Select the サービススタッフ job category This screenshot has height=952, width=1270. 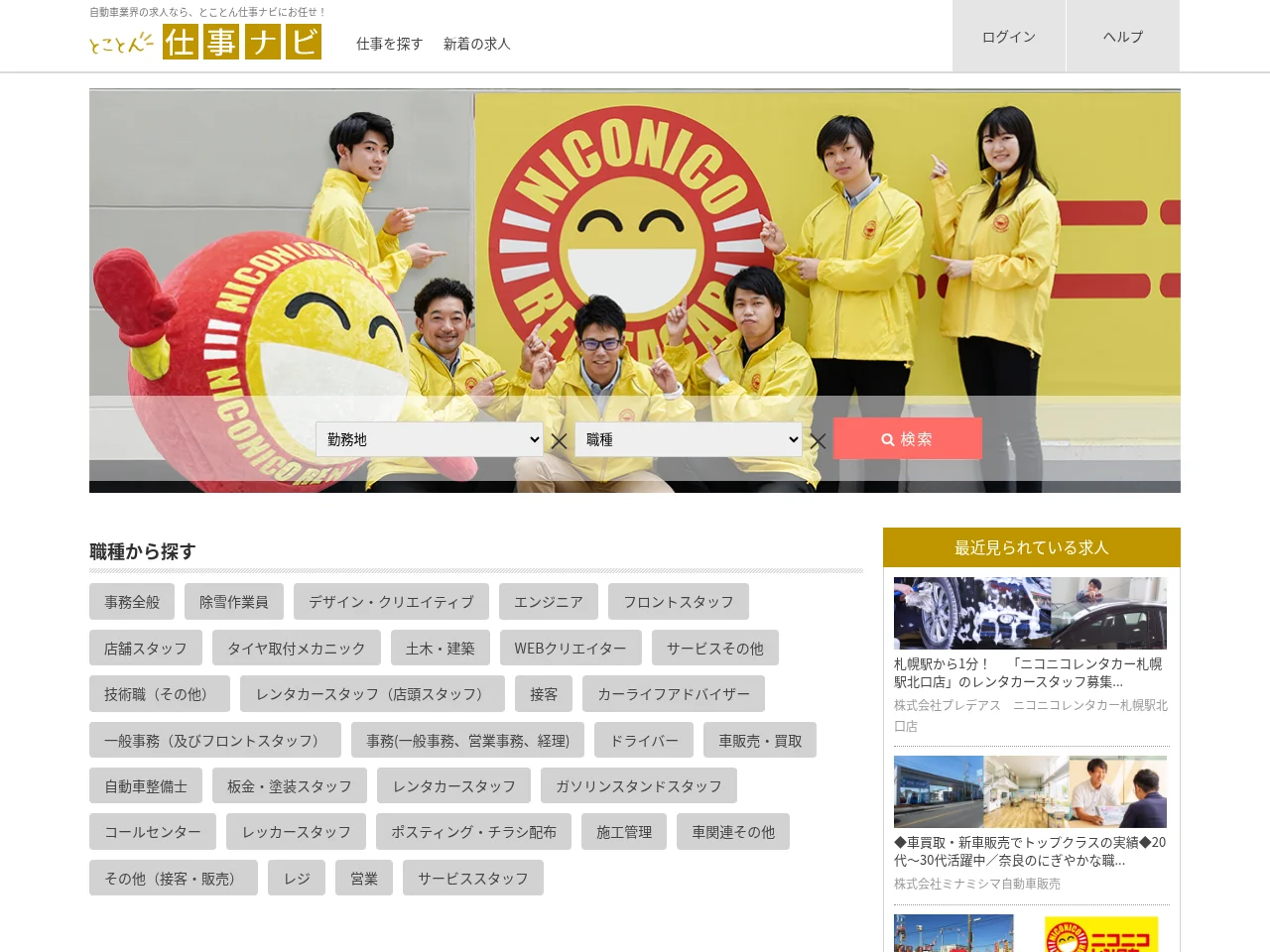click(473, 879)
